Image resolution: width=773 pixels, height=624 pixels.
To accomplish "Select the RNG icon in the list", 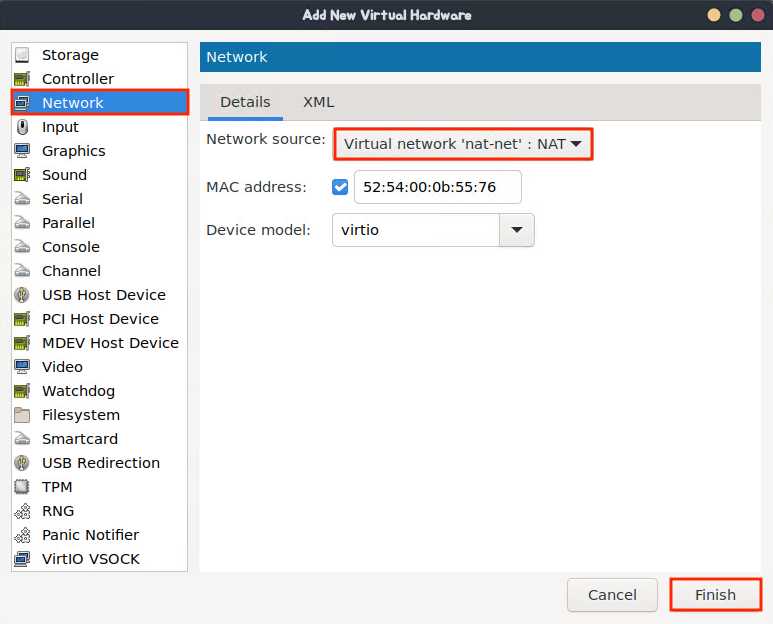I will [22, 511].
